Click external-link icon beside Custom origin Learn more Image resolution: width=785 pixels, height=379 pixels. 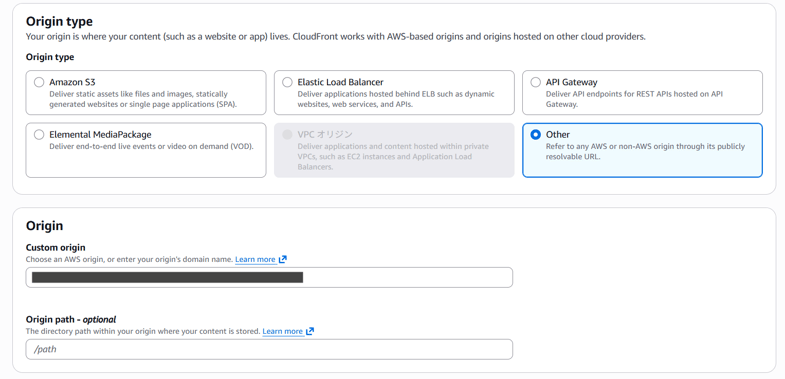[283, 259]
